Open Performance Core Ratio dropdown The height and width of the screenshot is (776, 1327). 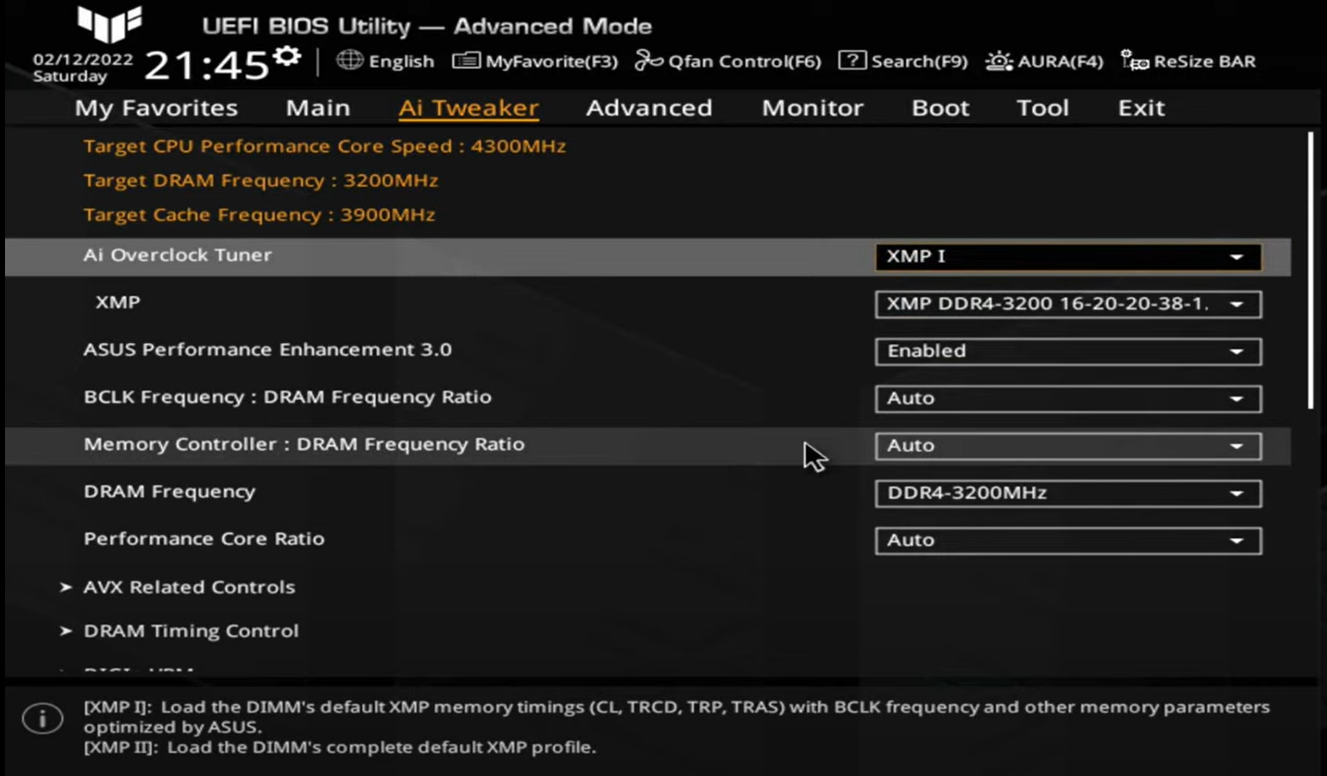[1067, 540]
